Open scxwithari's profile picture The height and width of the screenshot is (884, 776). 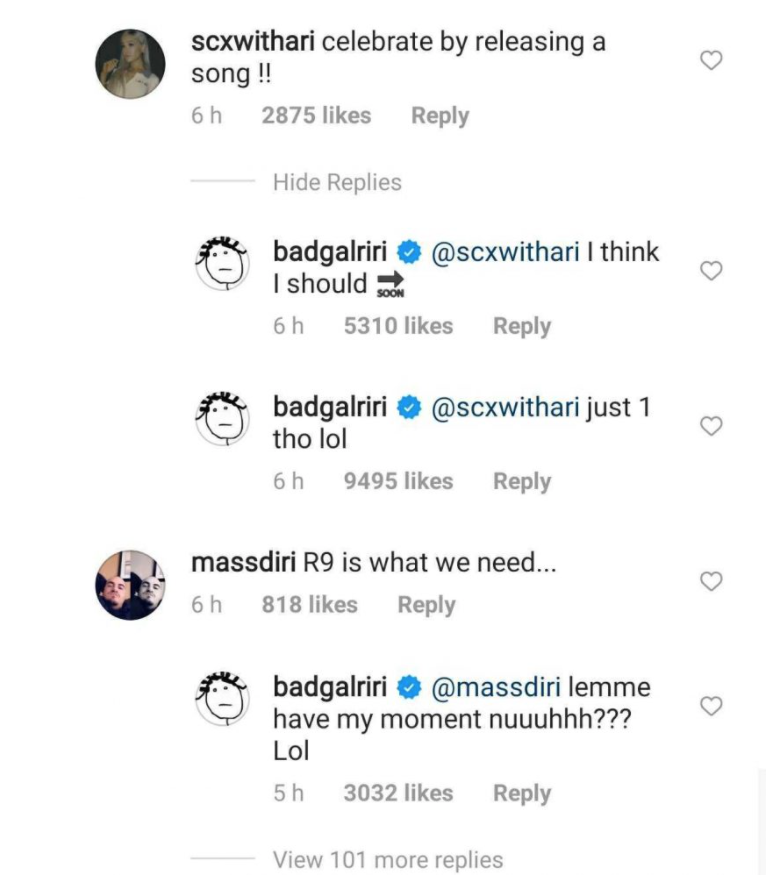pos(130,64)
